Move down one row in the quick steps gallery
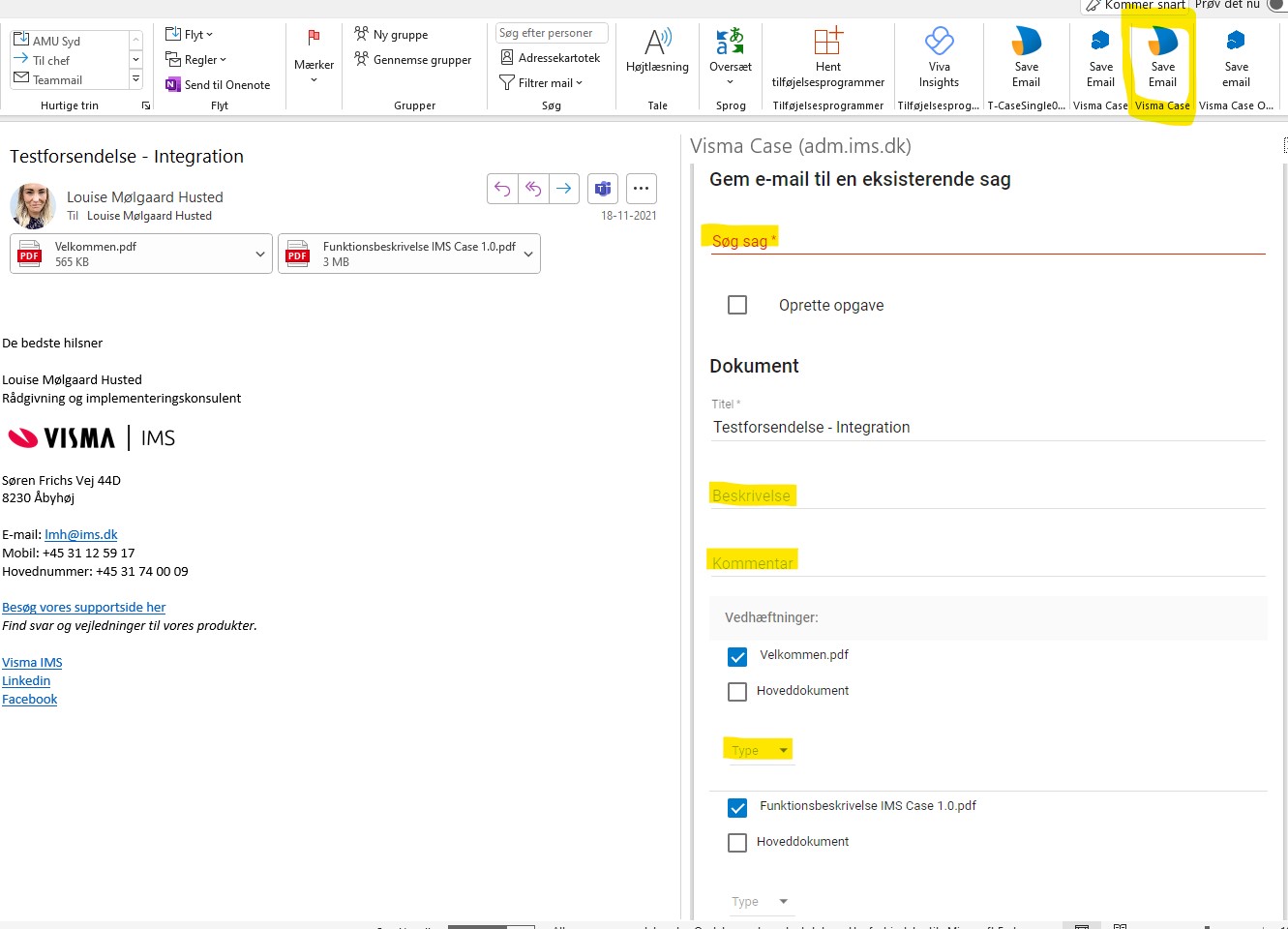Screen dimensions: 1288x929 click(135, 59)
